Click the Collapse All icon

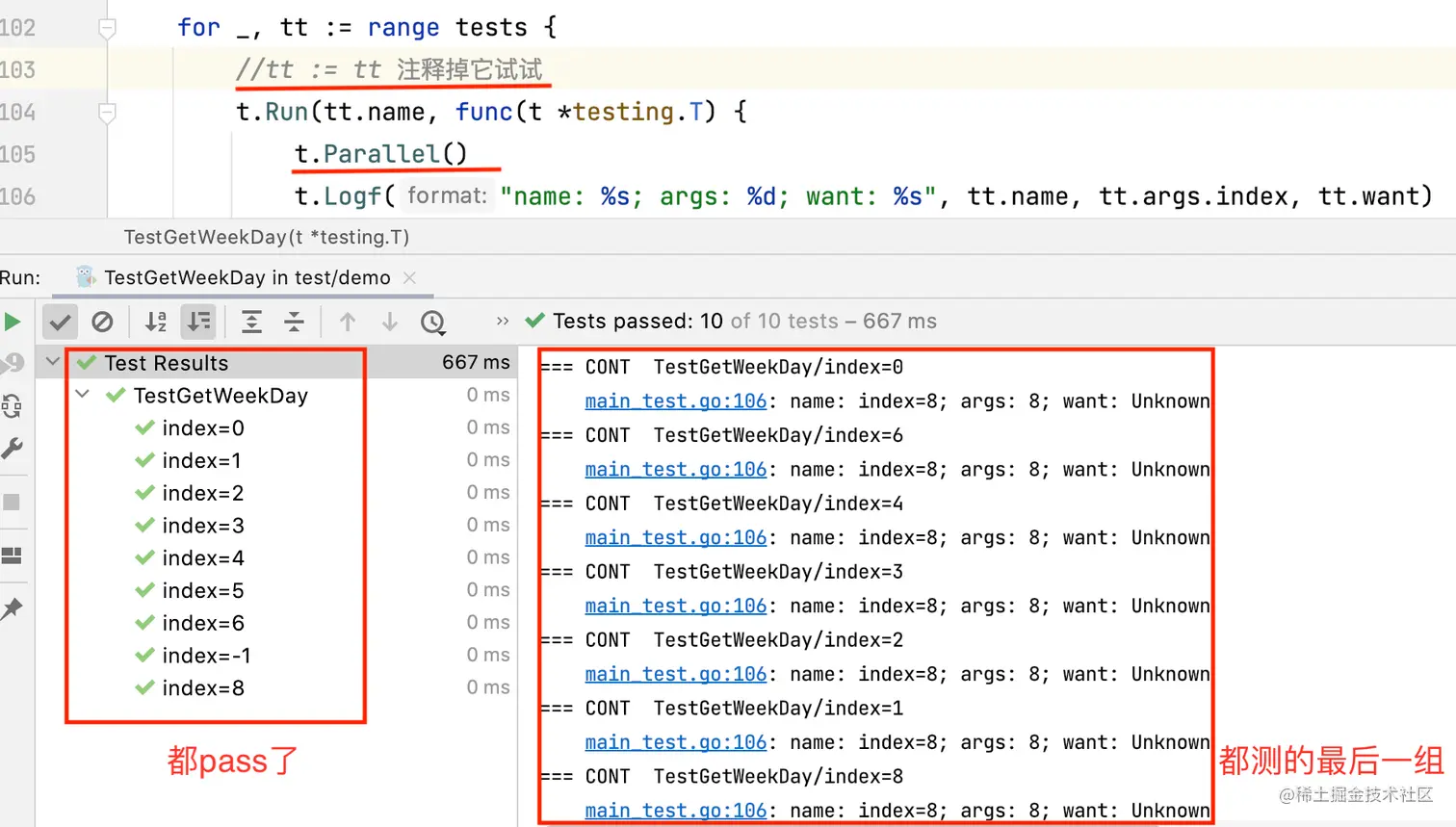point(295,322)
